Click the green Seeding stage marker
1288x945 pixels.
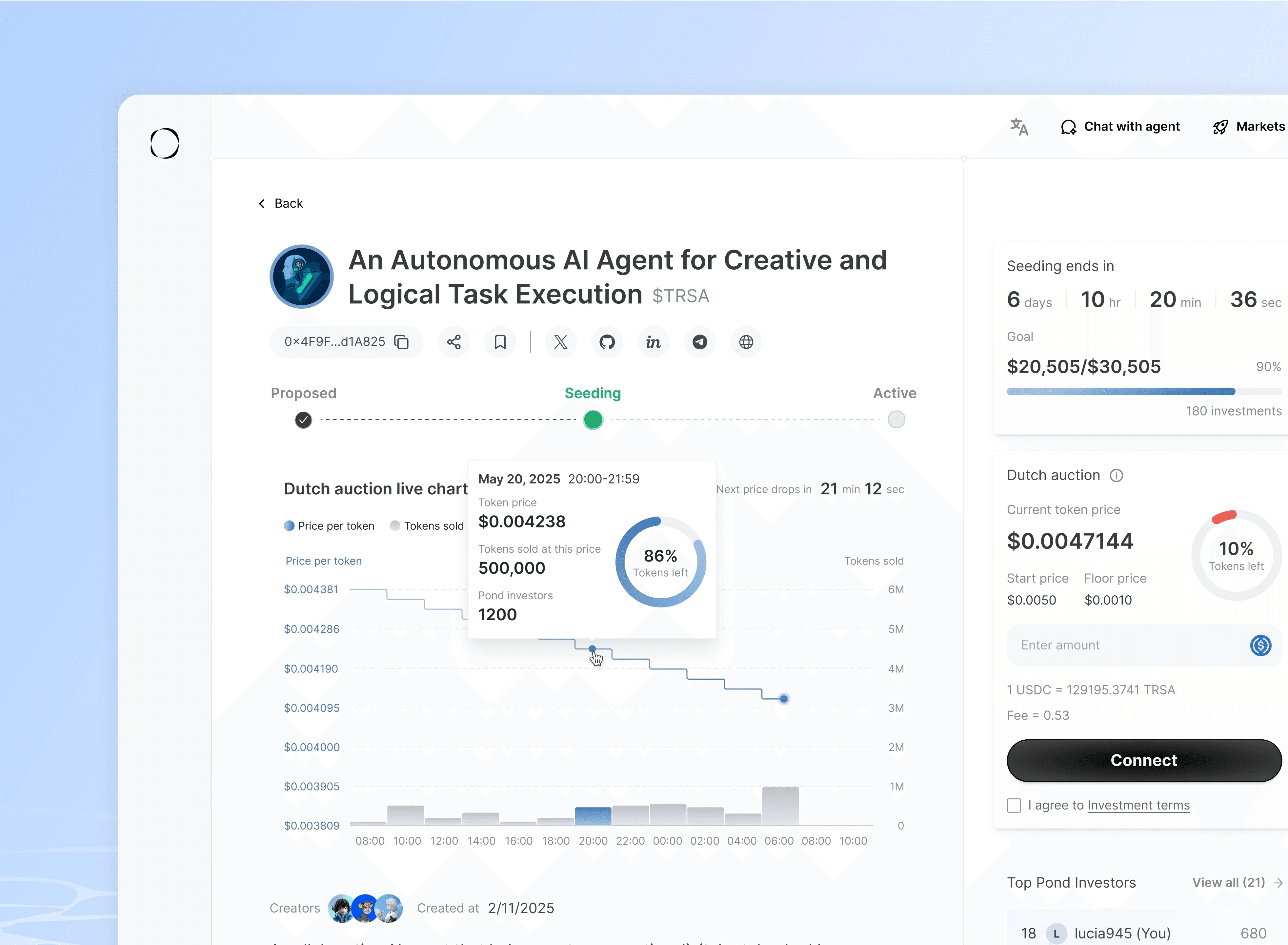point(593,420)
